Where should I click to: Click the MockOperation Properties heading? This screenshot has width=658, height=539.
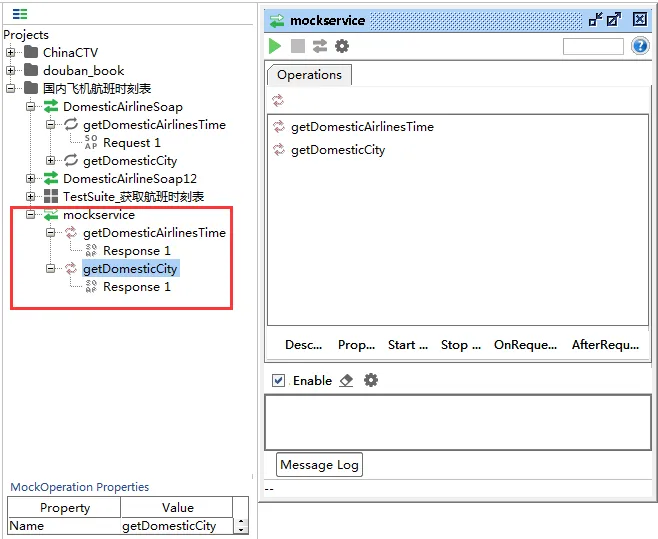(80, 487)
